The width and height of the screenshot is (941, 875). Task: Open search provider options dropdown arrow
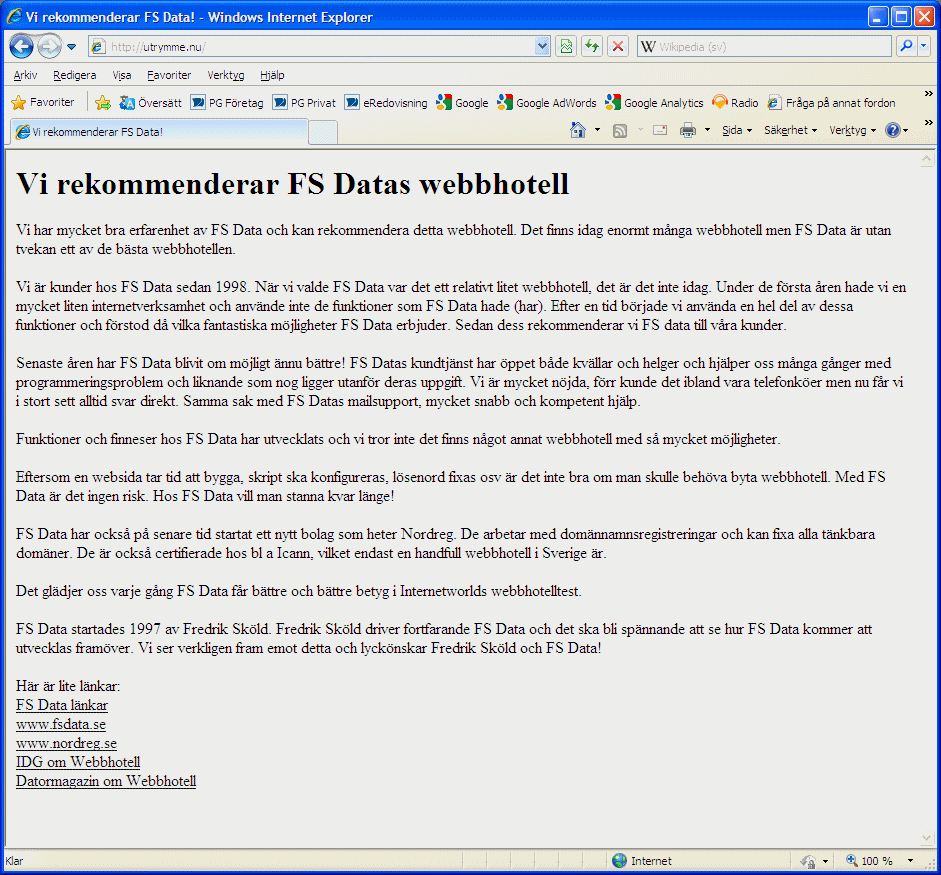[924, 46]
